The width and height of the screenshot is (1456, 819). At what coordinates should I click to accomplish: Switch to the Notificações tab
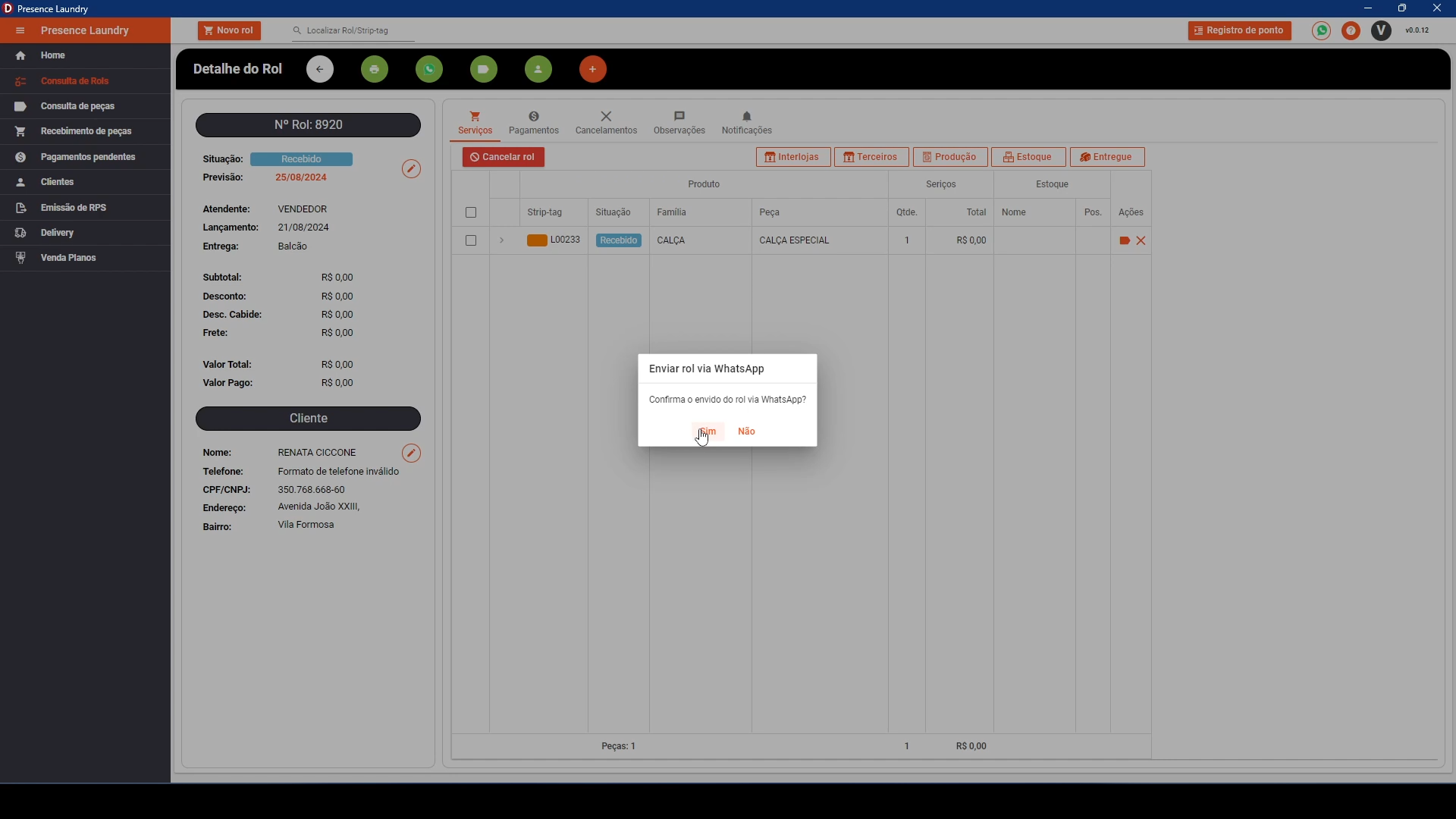[x=747, y=123]
